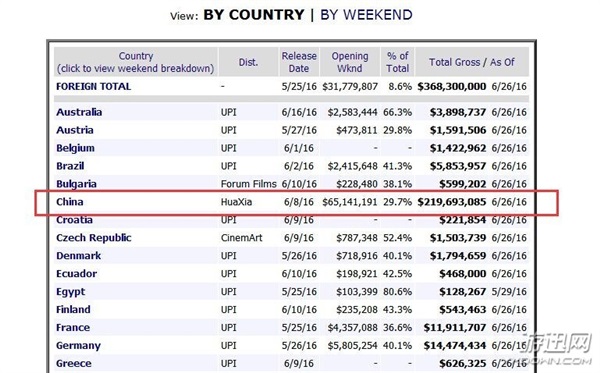Click the Release Date column header
600x373 pixels.
pos(299,62)
